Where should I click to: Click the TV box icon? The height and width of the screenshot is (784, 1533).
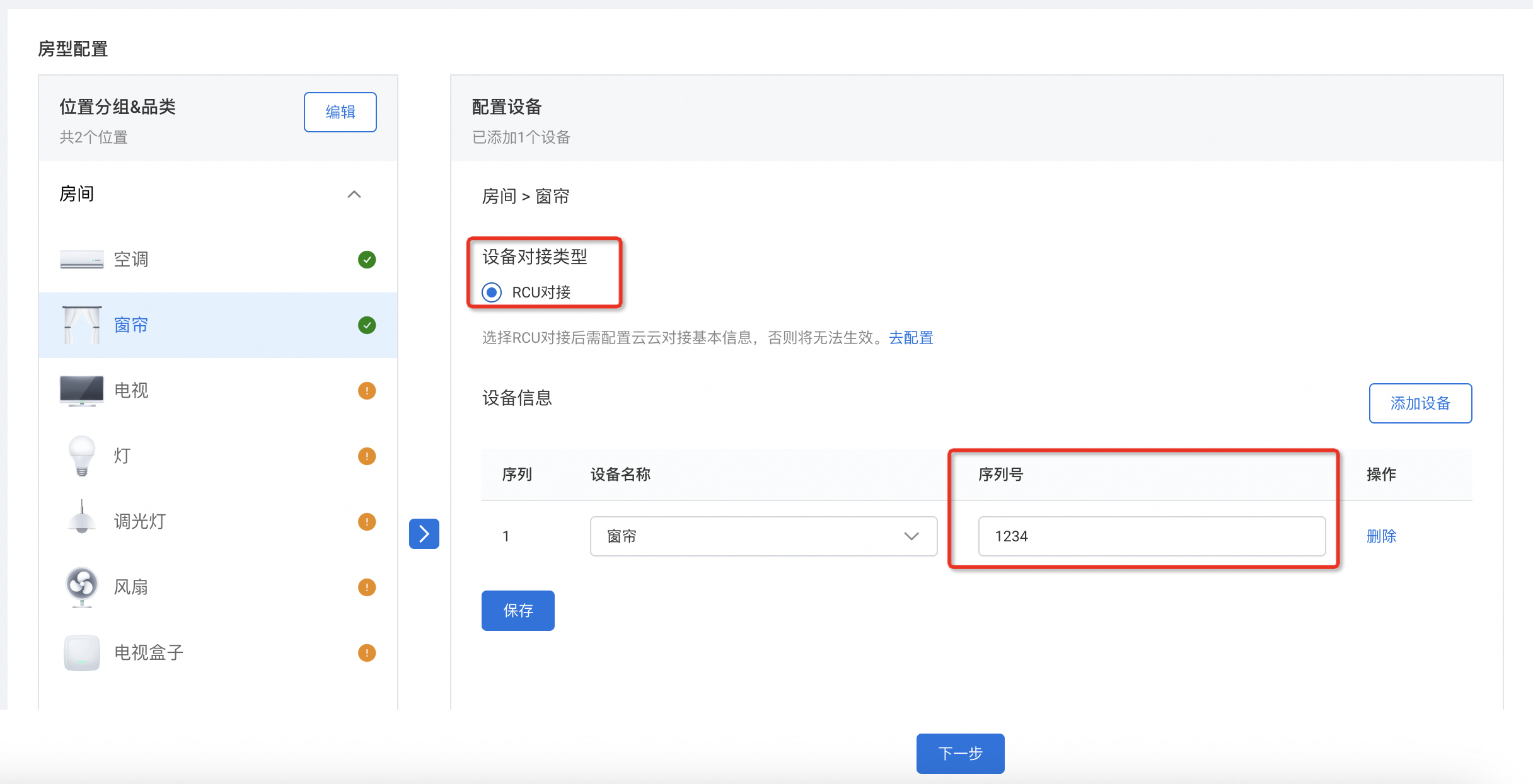[x=81, y=652]
